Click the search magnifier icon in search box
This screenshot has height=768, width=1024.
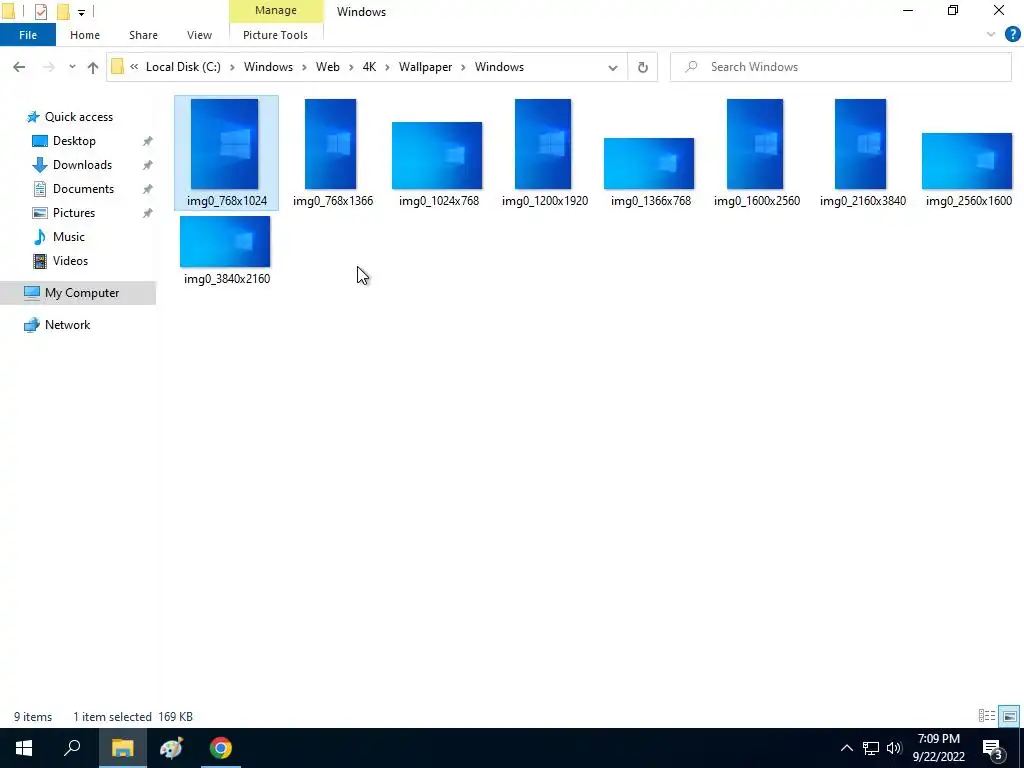(x=691, y=67)
